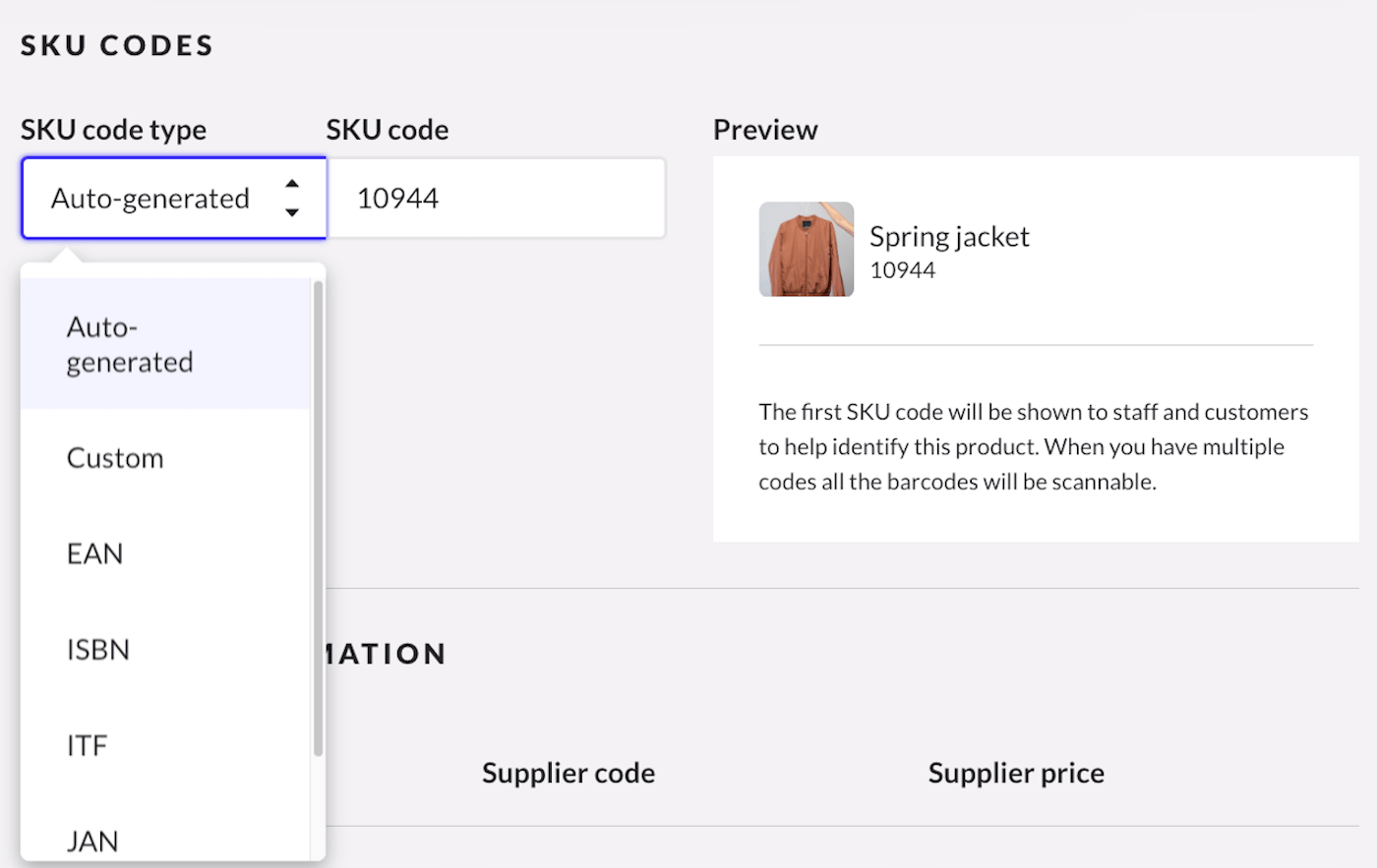Click the SKU code field containing 10944

click(x=496, y=198)
